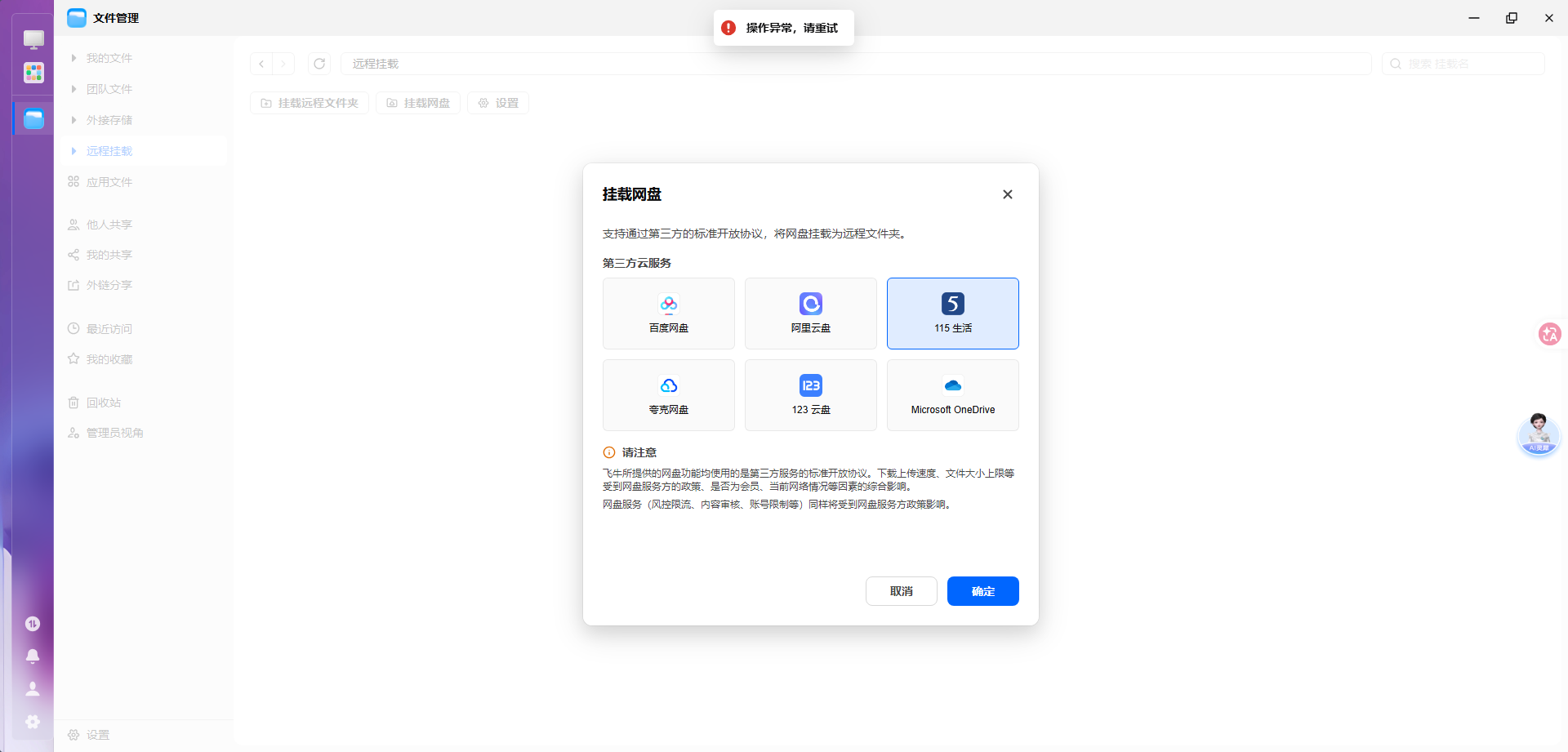The image size is (1568, 752).
Task: Open the desktop icon in left dock
Action: pyautogui.click(x=33, y=39)
